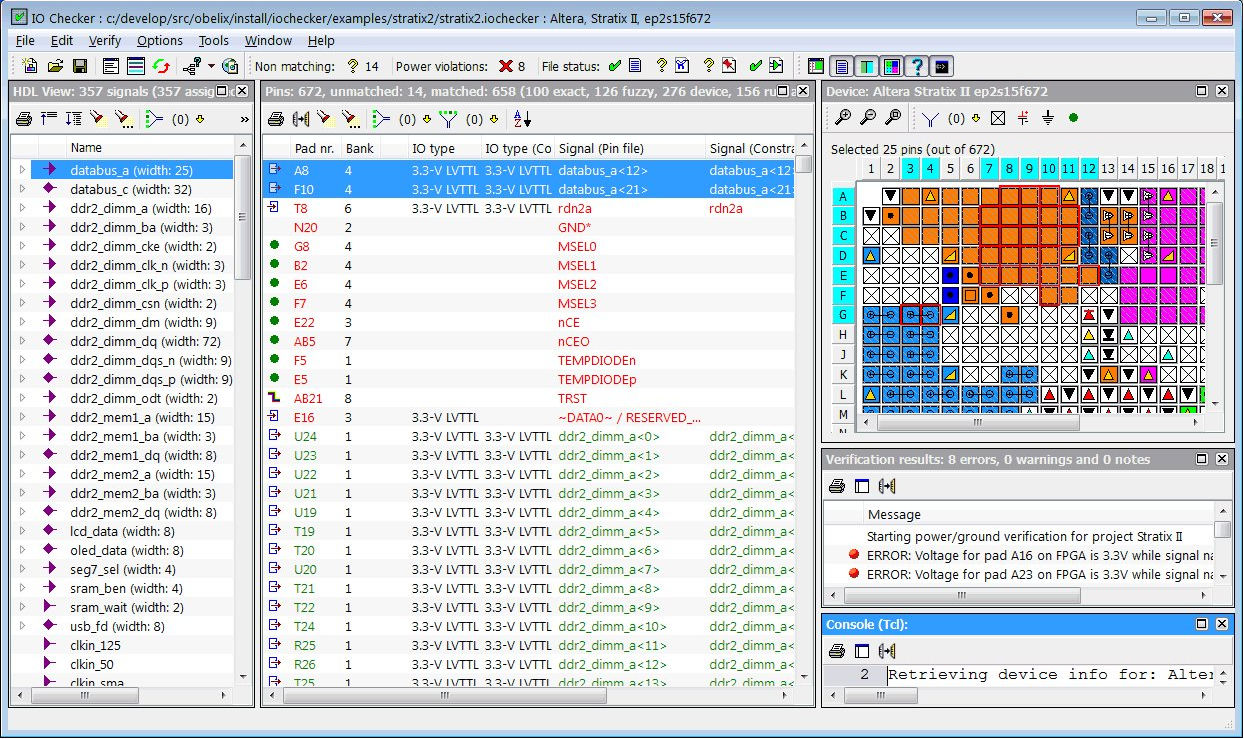Viewport: 1244px width, 739px height.
Task: Toggle the multicolor device panel view button
Action: 891,66
